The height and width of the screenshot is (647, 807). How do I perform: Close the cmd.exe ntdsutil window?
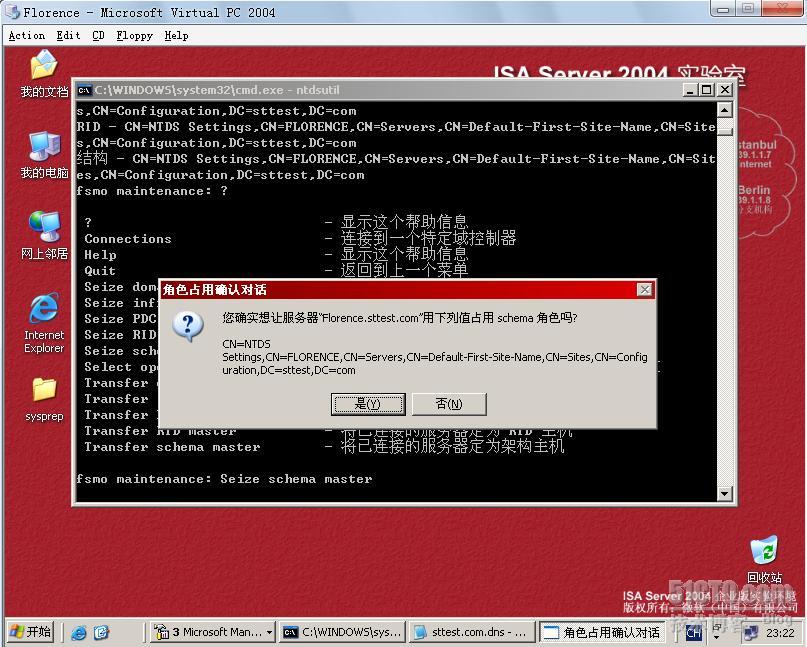click(x=725, y=90)
